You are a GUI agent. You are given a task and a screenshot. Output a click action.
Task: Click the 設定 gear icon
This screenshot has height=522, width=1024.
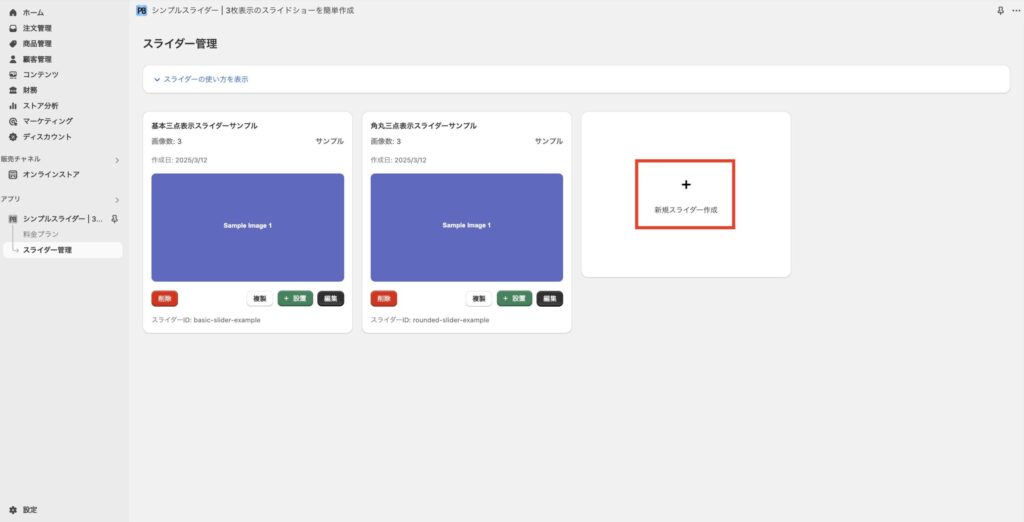click(x=12, y=510)
